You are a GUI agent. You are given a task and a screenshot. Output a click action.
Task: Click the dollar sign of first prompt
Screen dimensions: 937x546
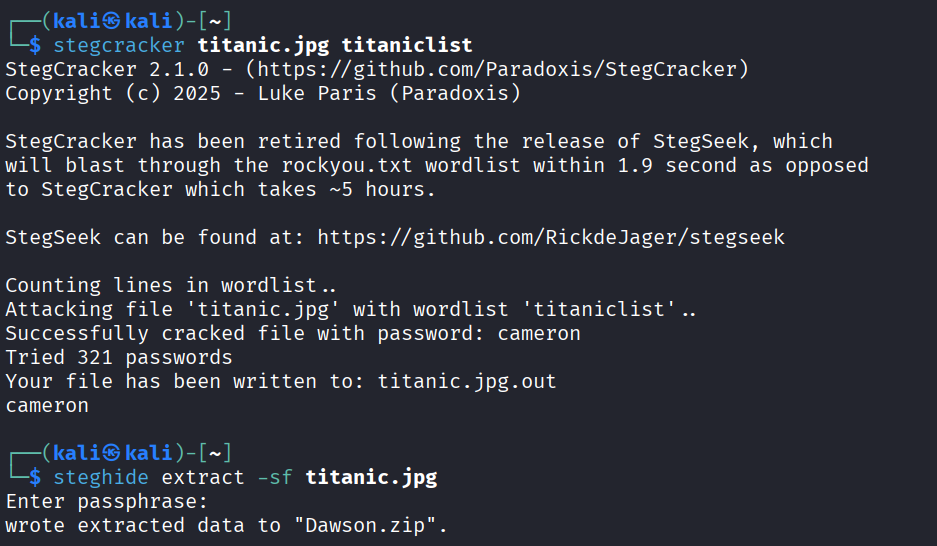pos(35,45)
